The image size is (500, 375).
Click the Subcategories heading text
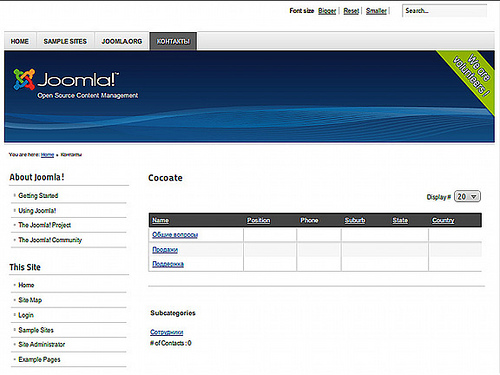pyautogui.click(x=173, y=313)
